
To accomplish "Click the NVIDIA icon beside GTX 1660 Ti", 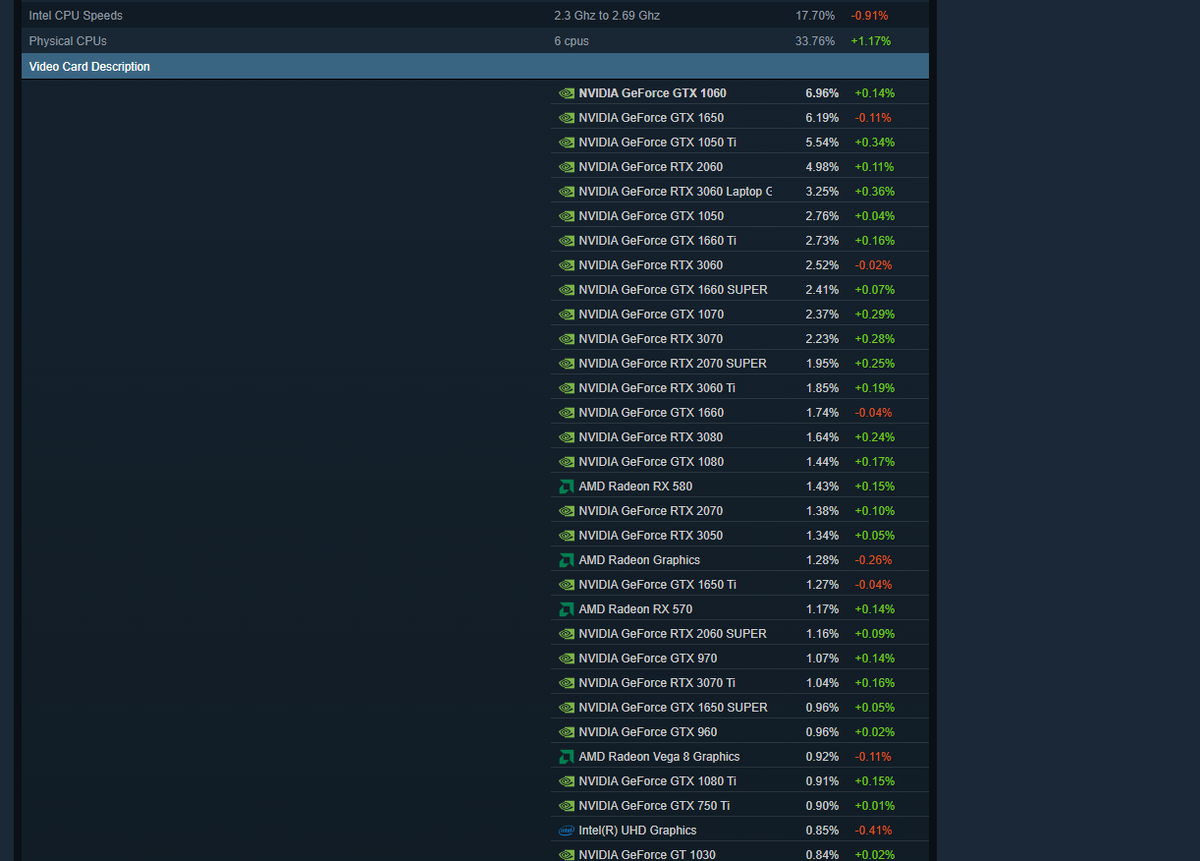I will [566, 241].
